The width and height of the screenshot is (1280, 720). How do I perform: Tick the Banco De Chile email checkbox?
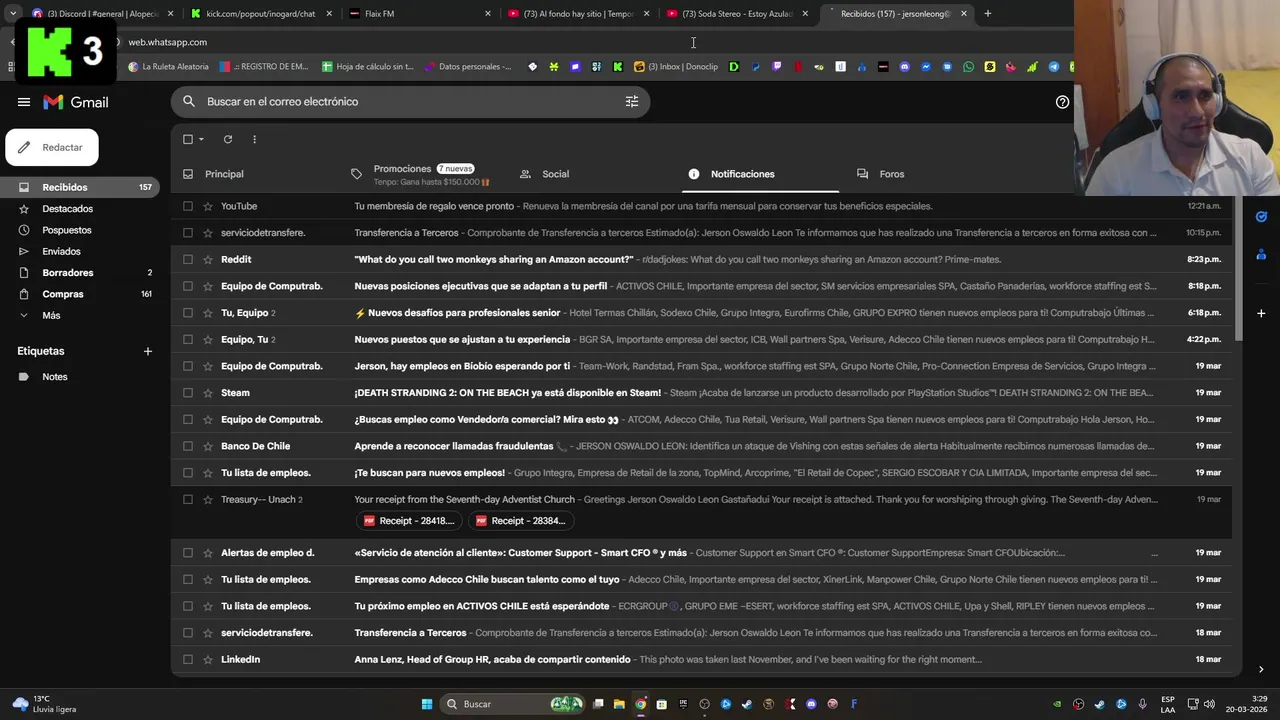click(x=187, y=446)
